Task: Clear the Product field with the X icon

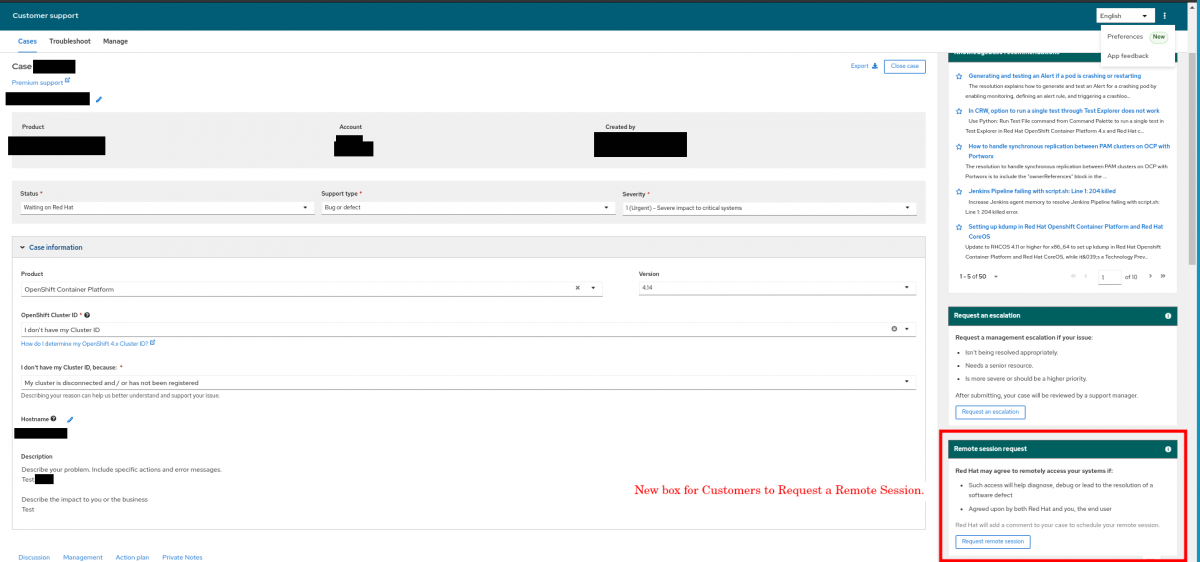Action: pos(577,288)
